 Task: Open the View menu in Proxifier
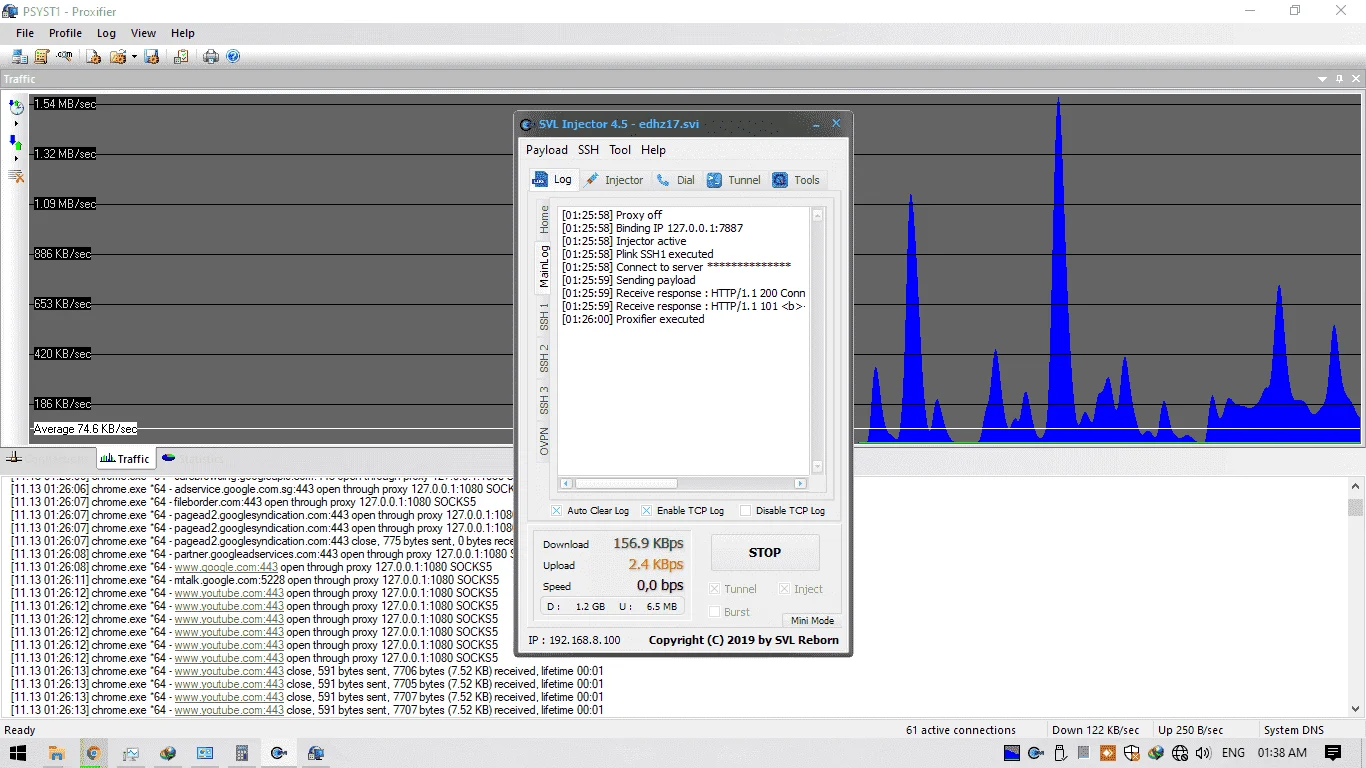coord(143,33)
